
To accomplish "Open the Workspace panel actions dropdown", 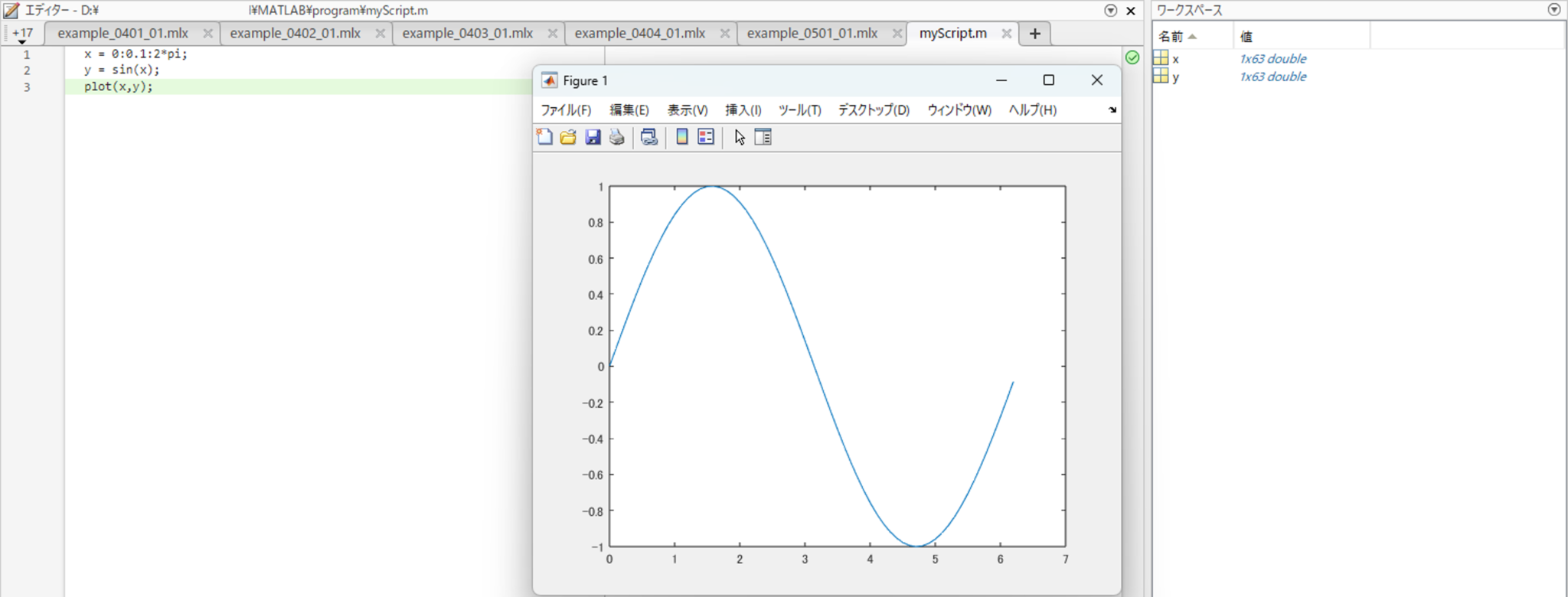I will [1553, 10].
